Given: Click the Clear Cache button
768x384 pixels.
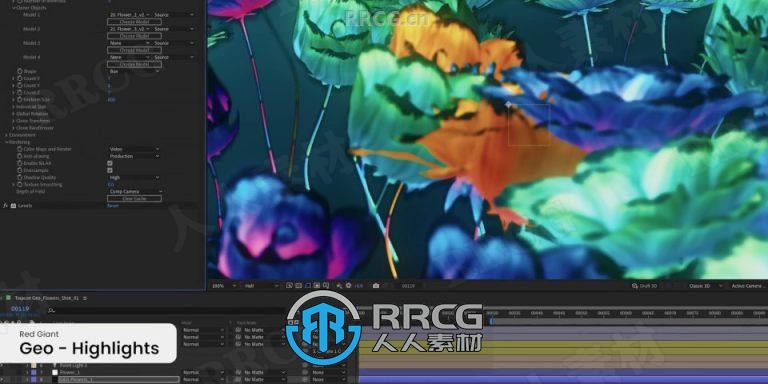Looking at the screenshot, I should click(x=134, y=199).
